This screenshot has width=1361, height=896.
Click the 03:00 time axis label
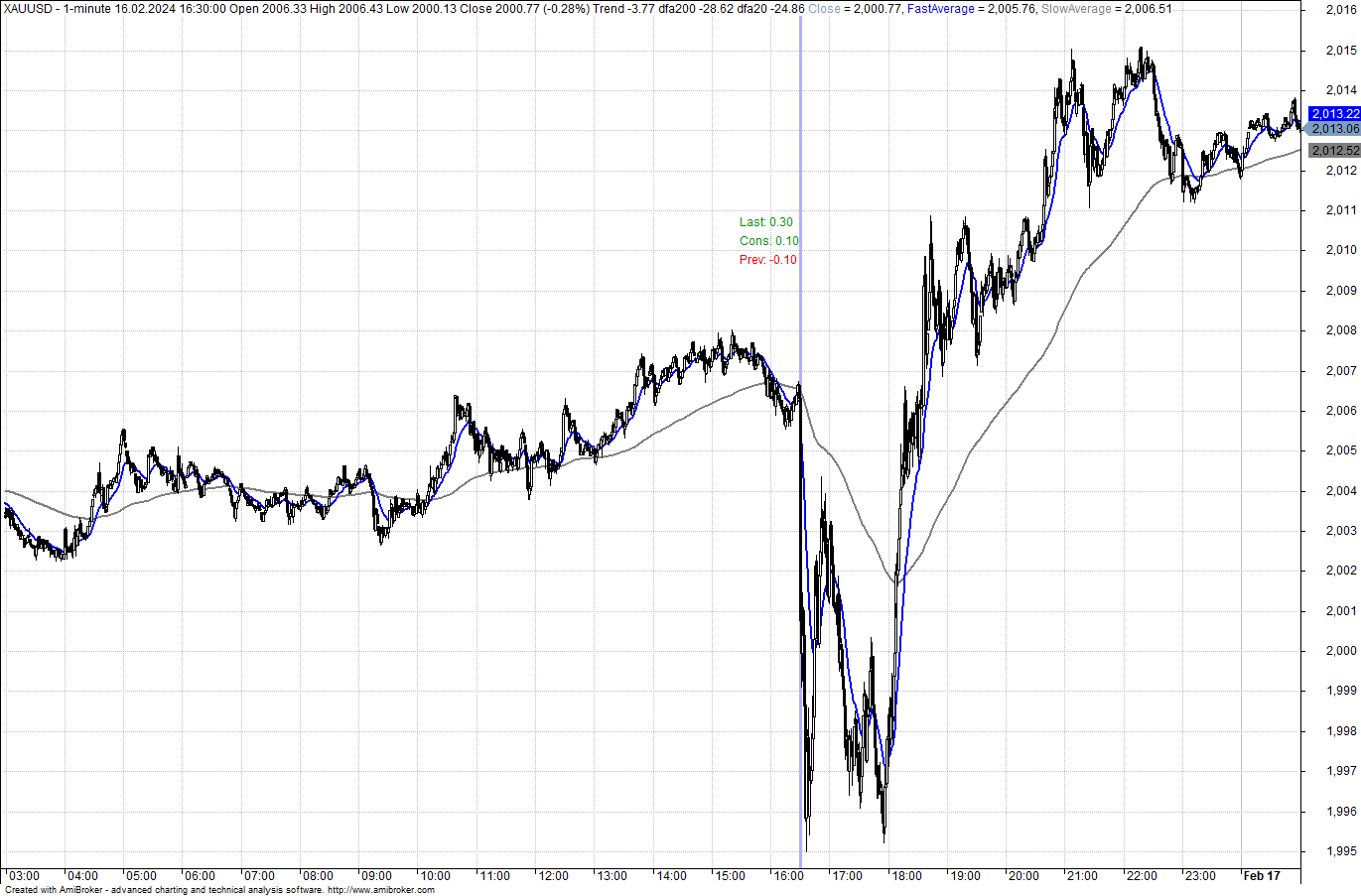click(x=24, y=876)
